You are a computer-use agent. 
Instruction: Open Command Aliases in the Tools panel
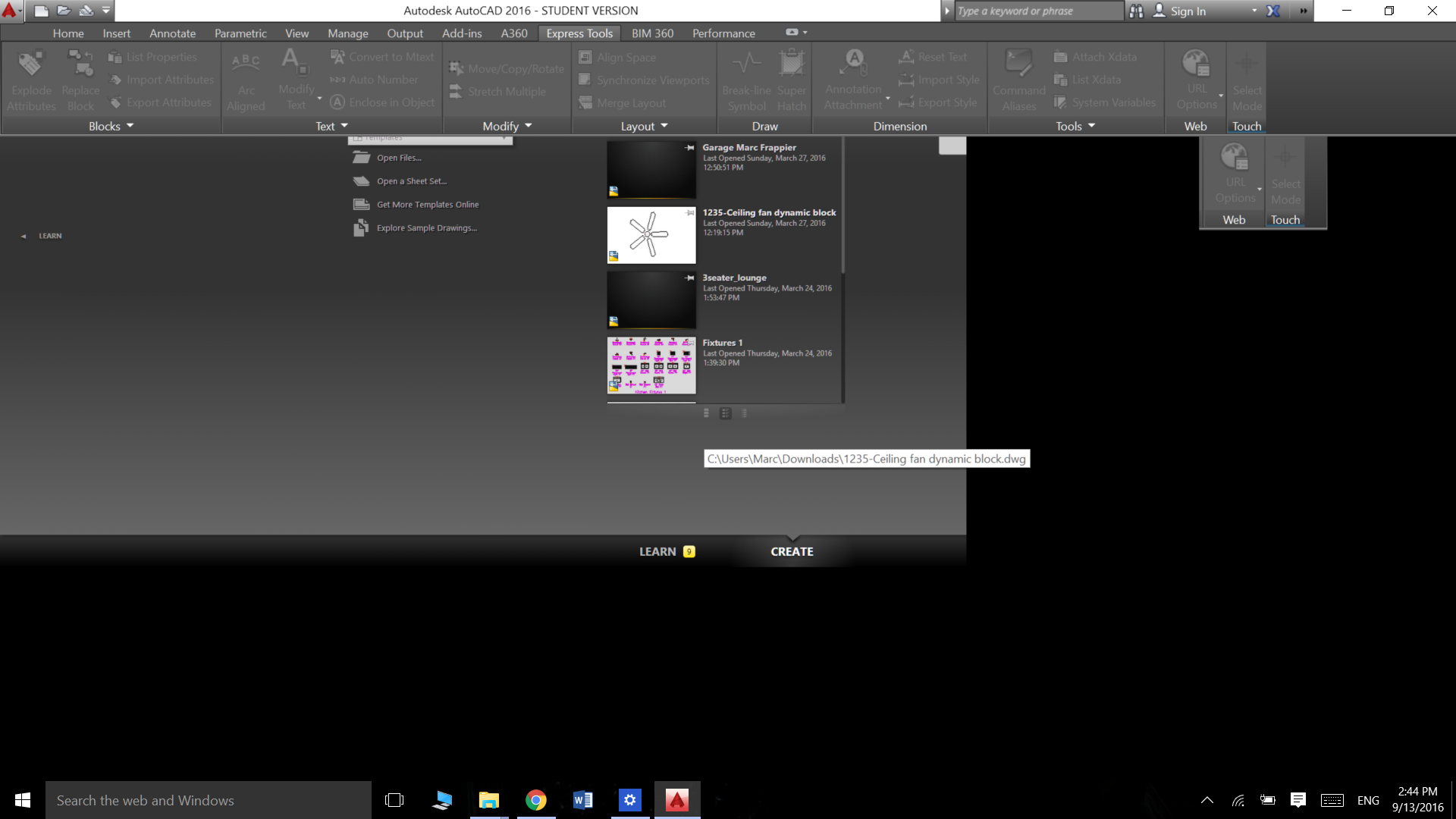point(1018,79)
